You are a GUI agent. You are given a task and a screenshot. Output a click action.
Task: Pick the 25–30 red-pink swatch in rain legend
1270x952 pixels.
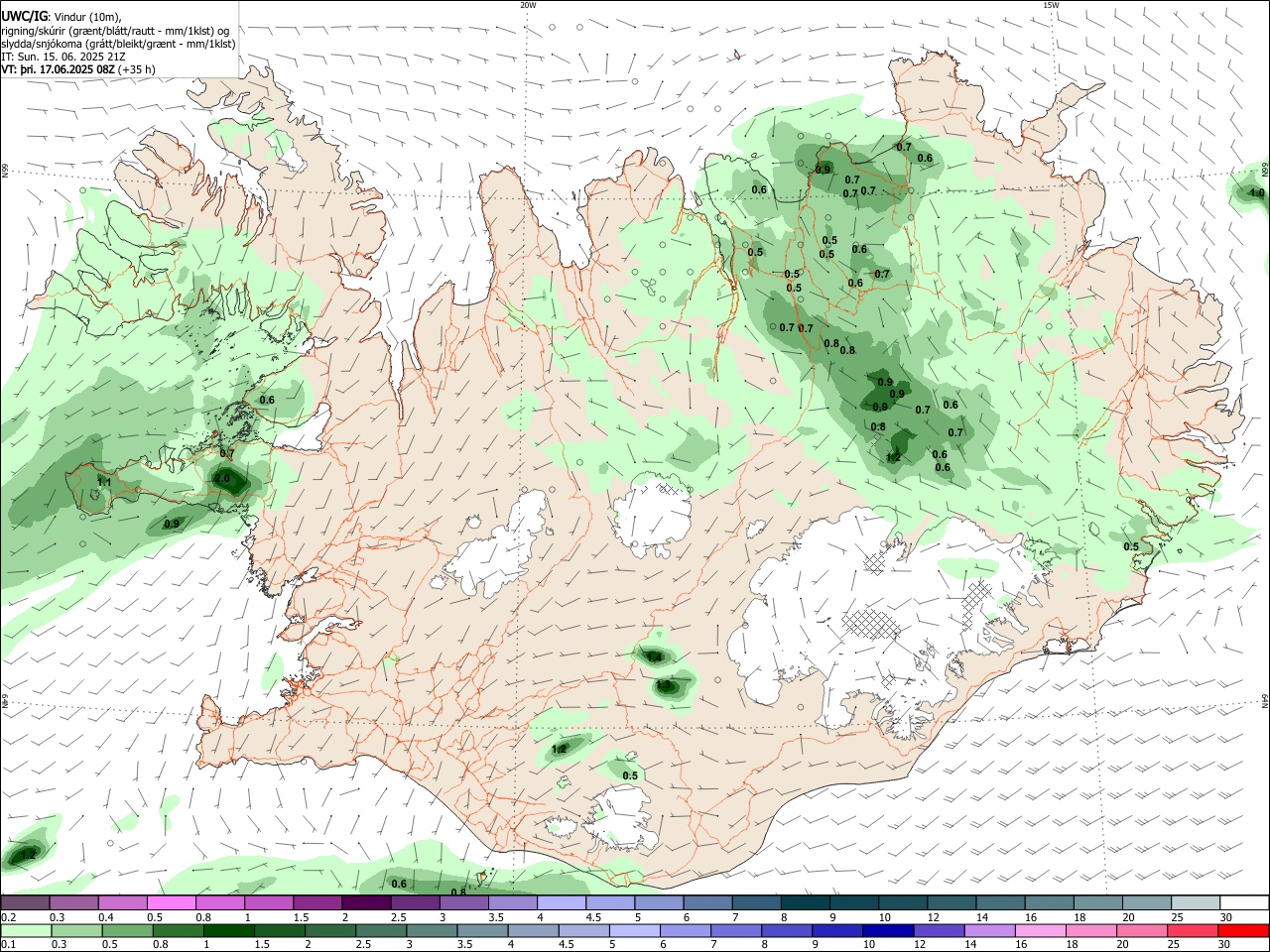tap(1192, 930)
